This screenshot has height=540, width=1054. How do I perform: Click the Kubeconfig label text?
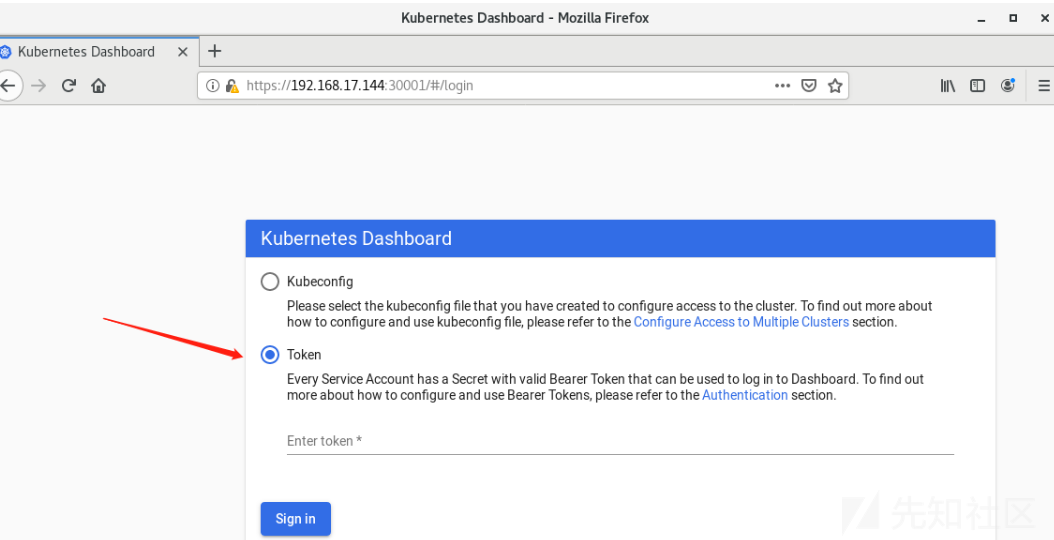pyautogui.click(x=320, y=281)
